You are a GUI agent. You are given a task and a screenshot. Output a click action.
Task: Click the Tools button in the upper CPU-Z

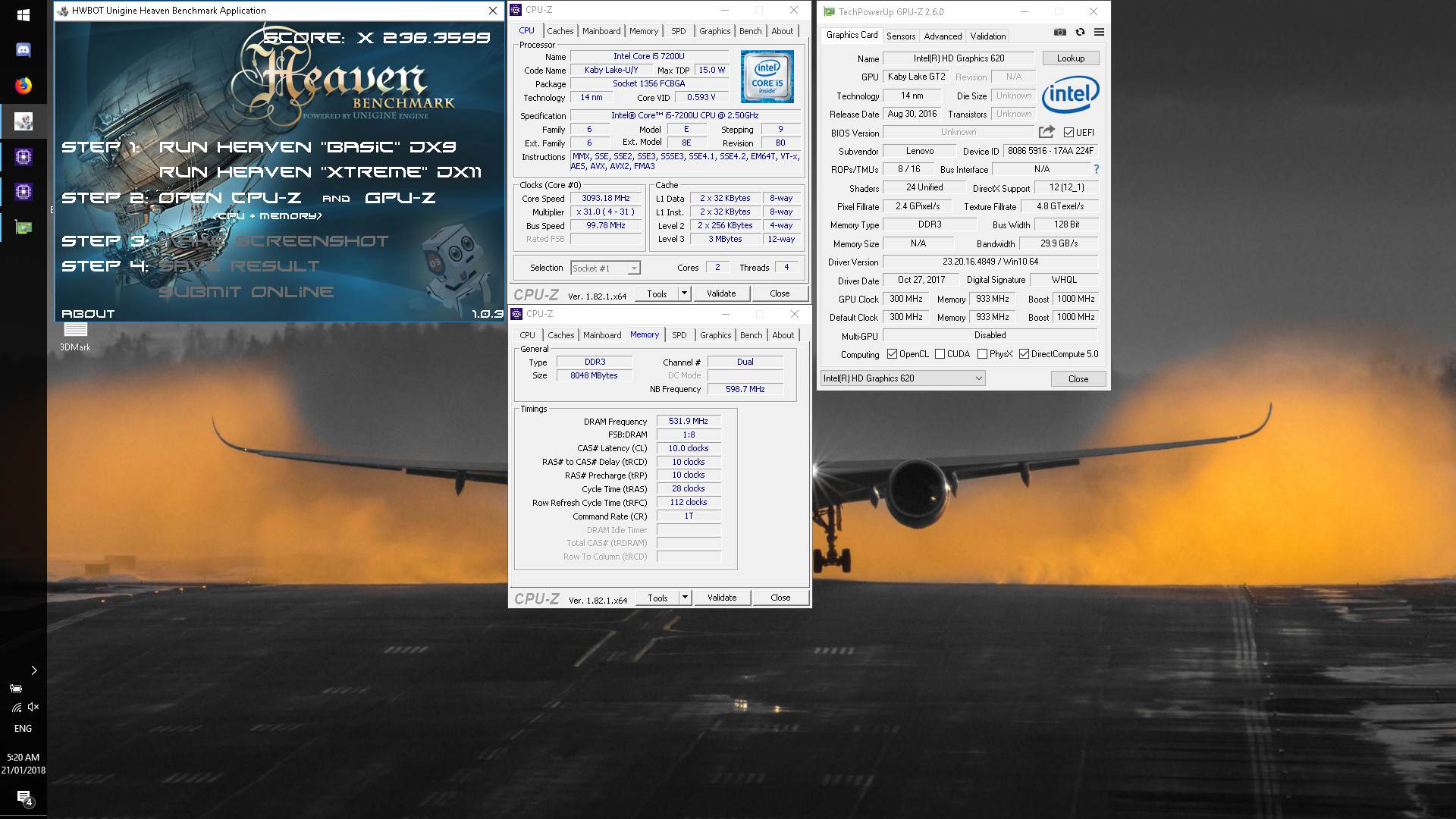[657, 293]
